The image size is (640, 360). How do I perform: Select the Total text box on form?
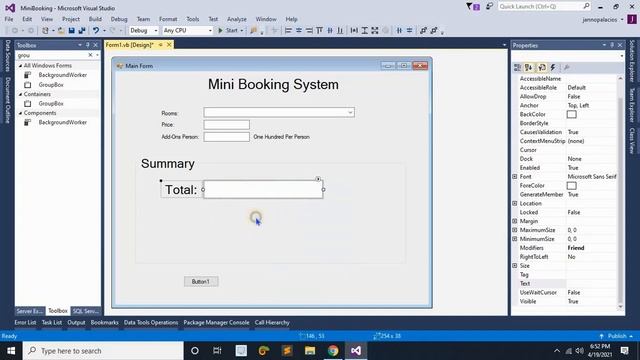(263, 189)
